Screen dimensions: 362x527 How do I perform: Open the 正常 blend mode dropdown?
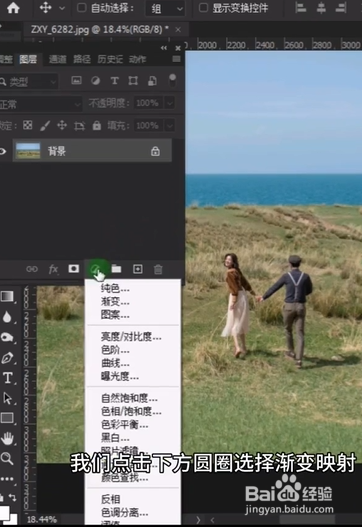(40, 104)
